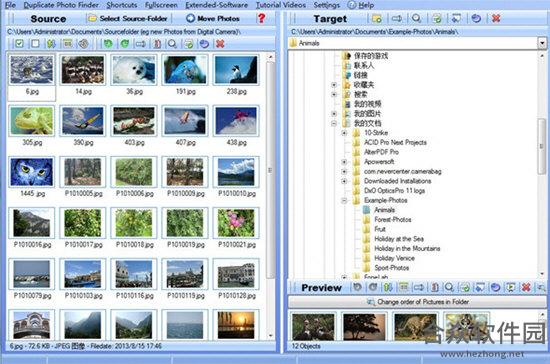This screenshot has width=550, height=364.
Task: Click red question mark help icon
Action: tap(261, 18)
